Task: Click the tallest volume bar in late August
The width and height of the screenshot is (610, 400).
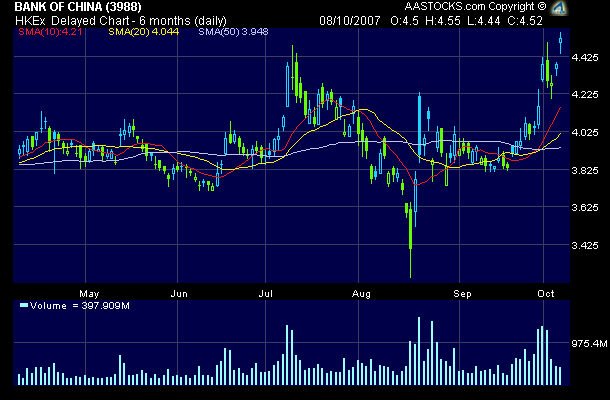Action: (x=419, y=351)
